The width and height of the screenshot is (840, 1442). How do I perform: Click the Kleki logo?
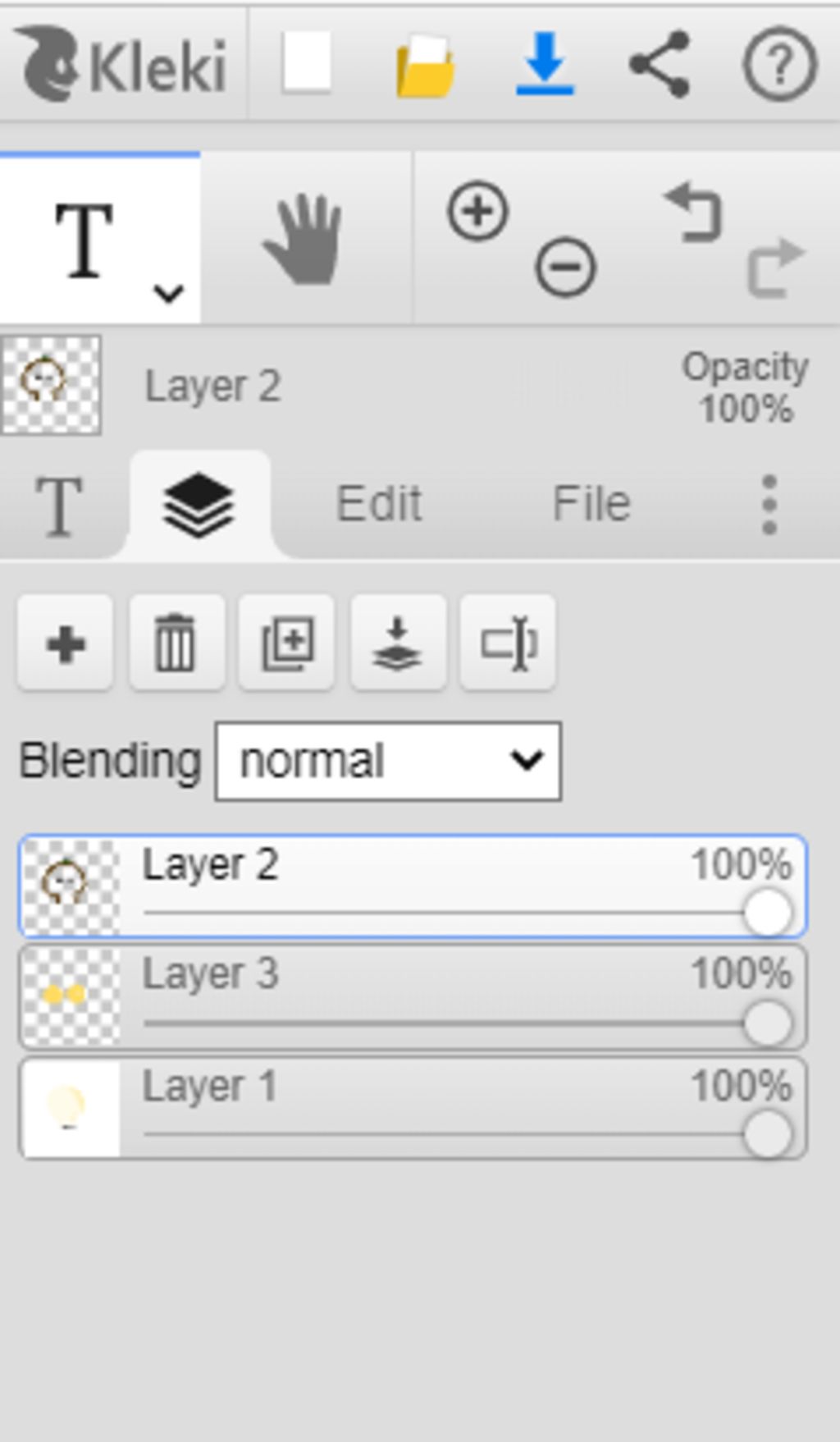pyautogui.click(x=121, y=64)
